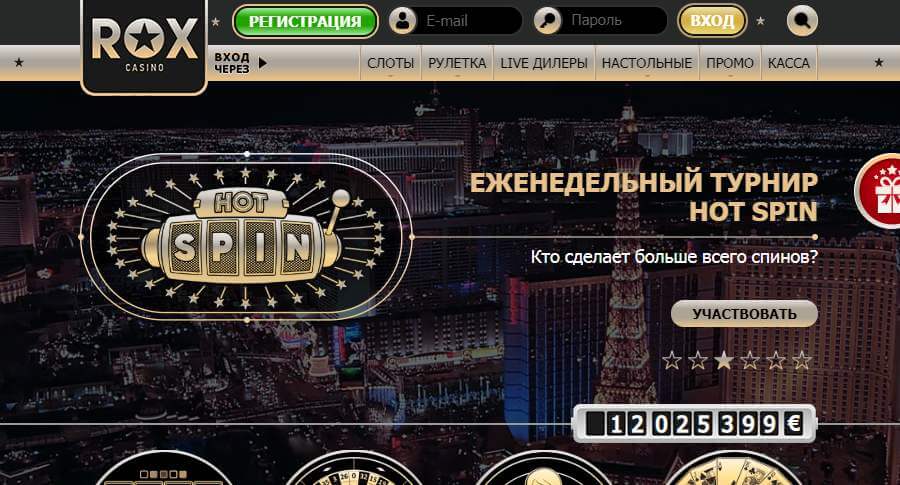The height and width of the screenshot is (485, 900).
Task: Click the key icon beside Пароль
Action: (x=548, y=21)
